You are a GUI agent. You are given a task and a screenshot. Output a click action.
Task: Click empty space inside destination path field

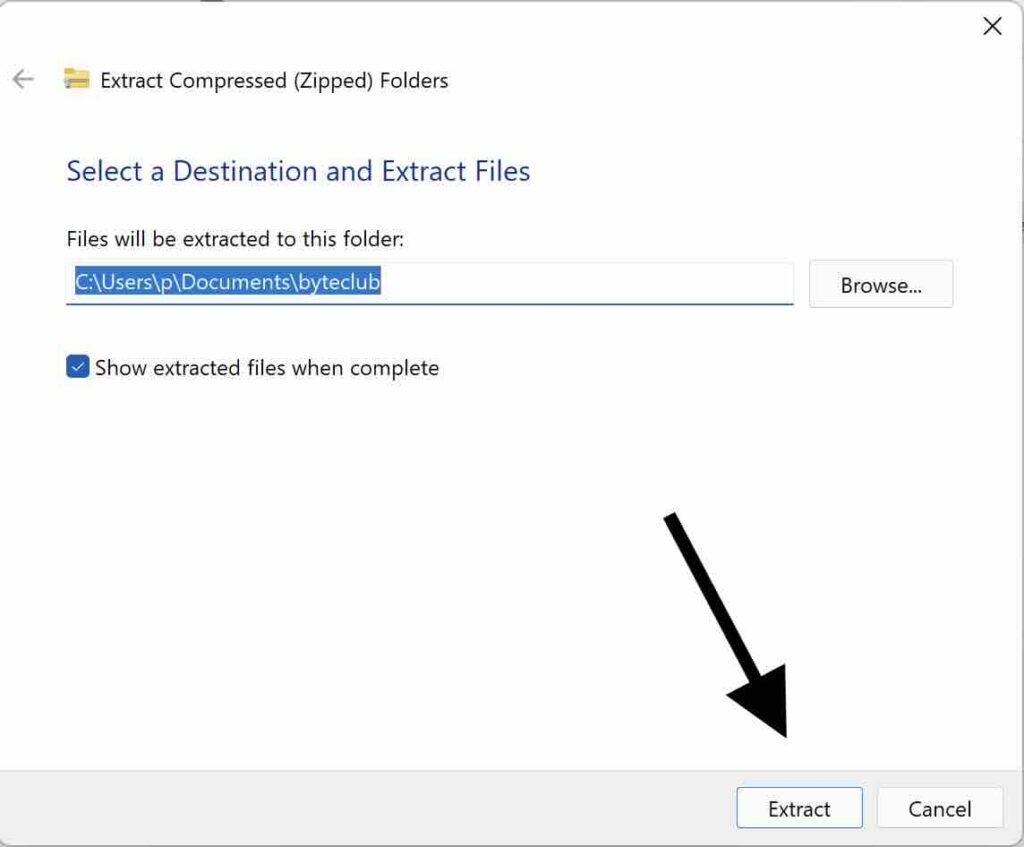coord(590,283)
